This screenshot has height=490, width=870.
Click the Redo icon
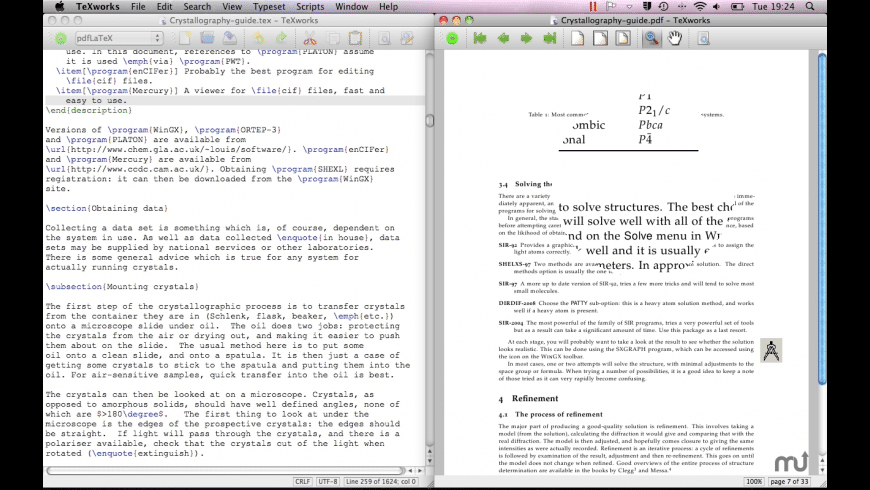281,38
